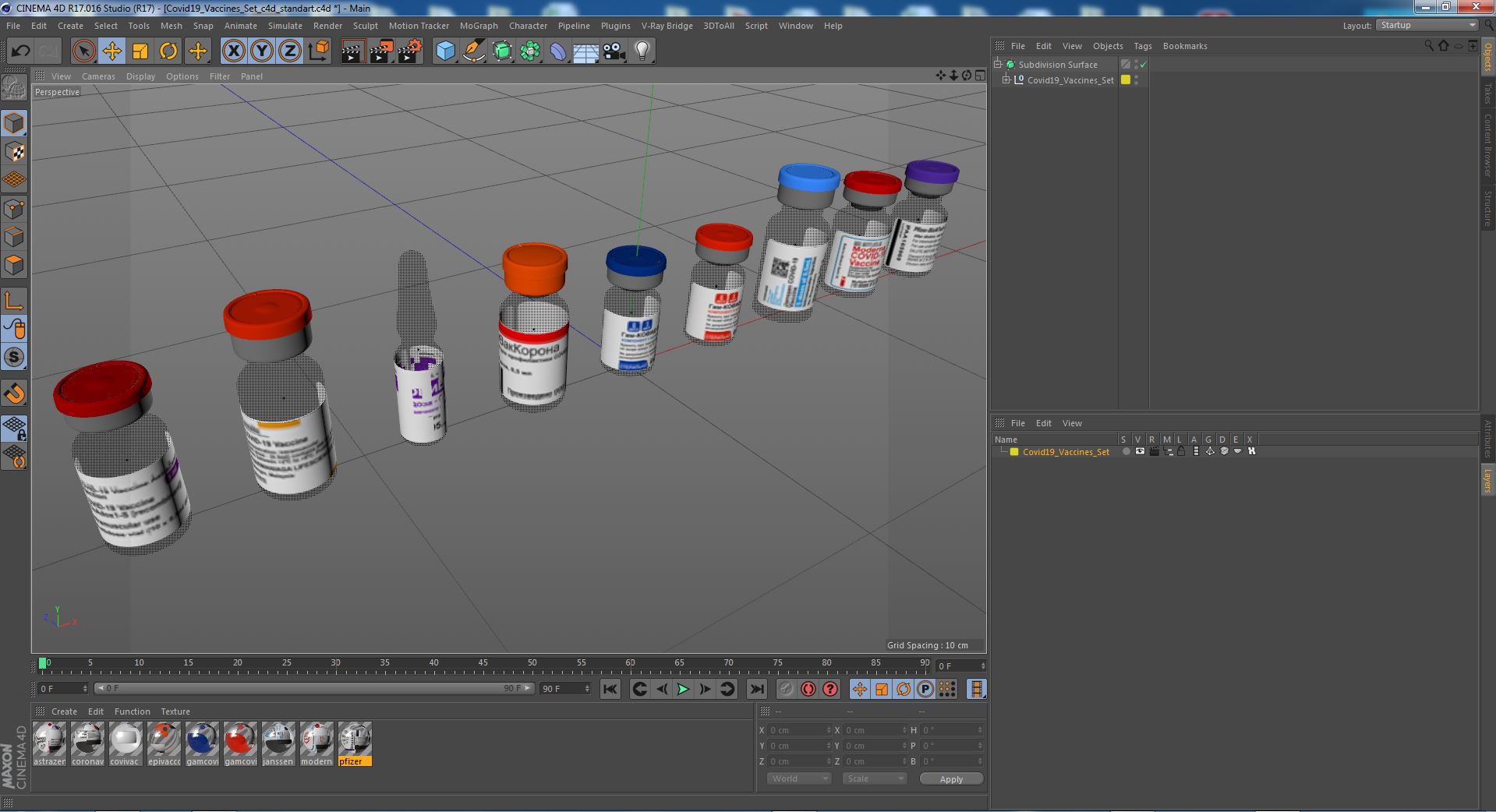Screen dimensions: 1496x812
Task: Open the Layout Startup dropdown
Action: [1427, 26]
